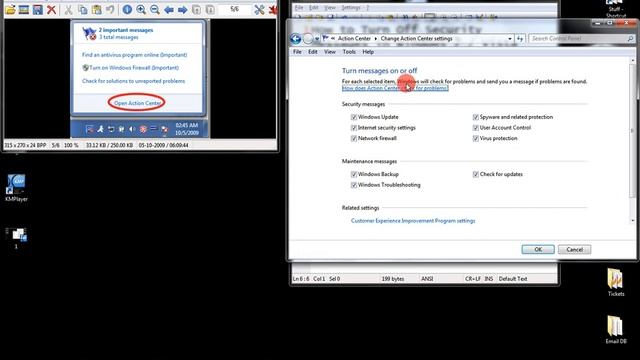Viewport: 640px width, 360px height.
Task: Click 'CR+LF' in text editor status bar
Action: coord(473,279)
